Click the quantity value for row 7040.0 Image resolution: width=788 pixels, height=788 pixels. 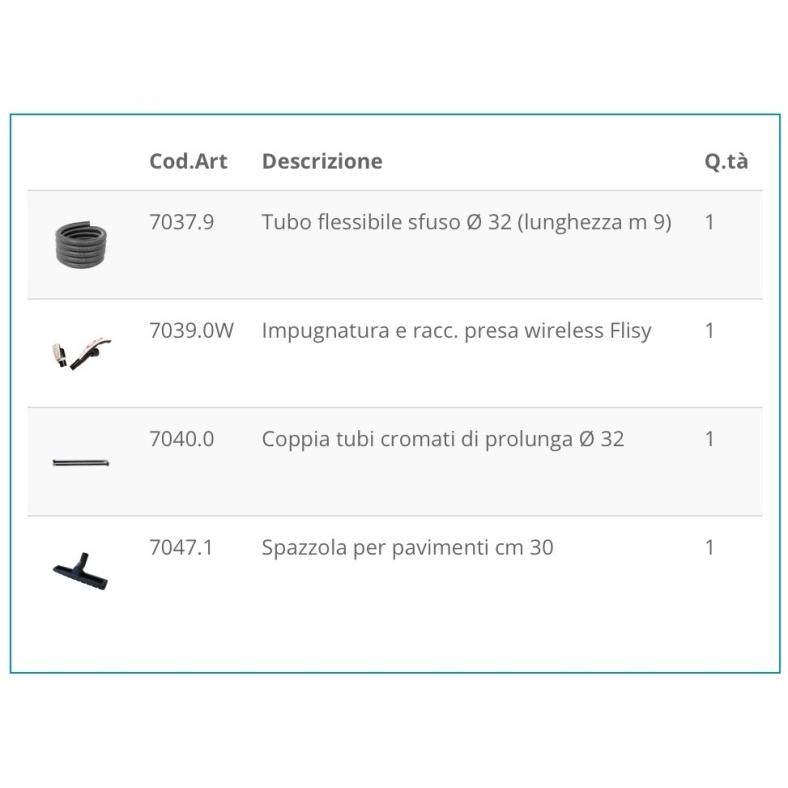point(710,439)
